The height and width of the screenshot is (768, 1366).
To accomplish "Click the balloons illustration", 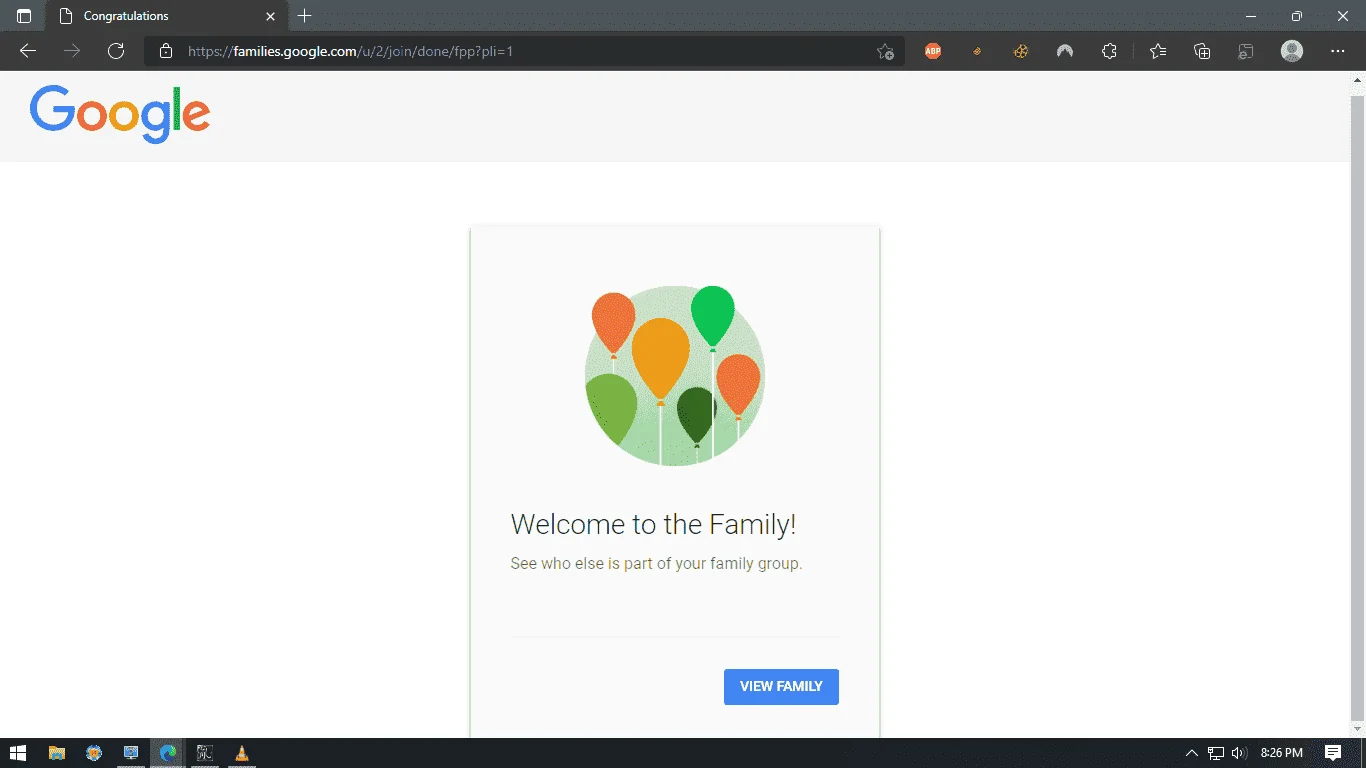I will tap(675, 376).
